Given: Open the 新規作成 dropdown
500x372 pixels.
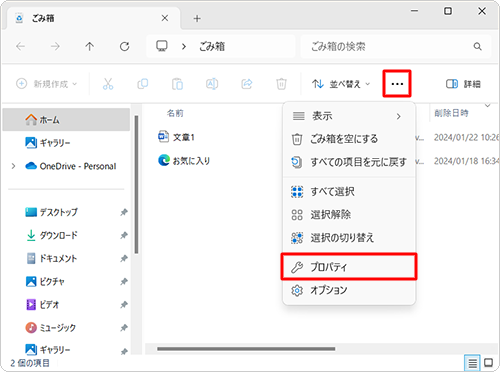Looking at the screenshot, I should [x=47, y=84].
